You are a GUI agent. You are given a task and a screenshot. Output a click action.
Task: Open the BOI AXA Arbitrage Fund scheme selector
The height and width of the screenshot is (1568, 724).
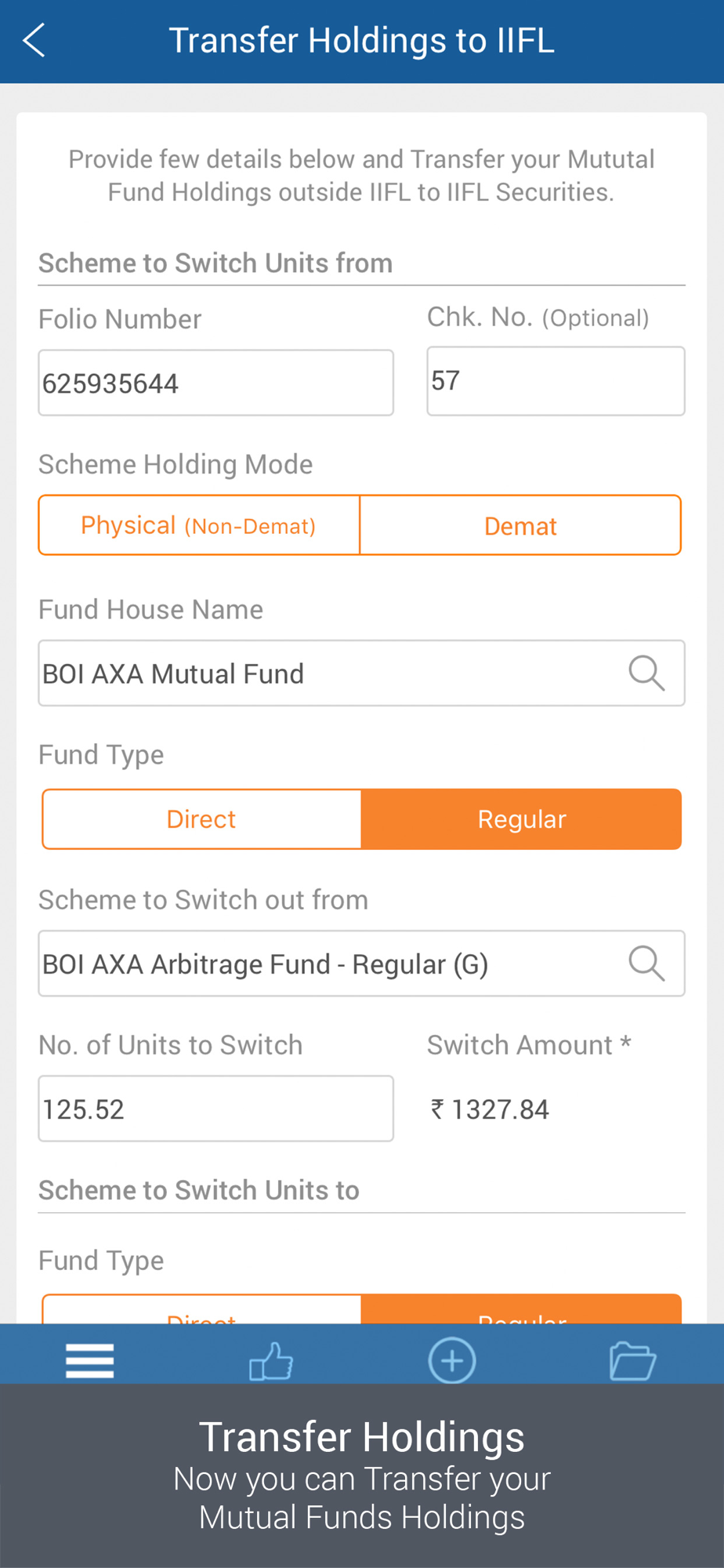[362, 964]
